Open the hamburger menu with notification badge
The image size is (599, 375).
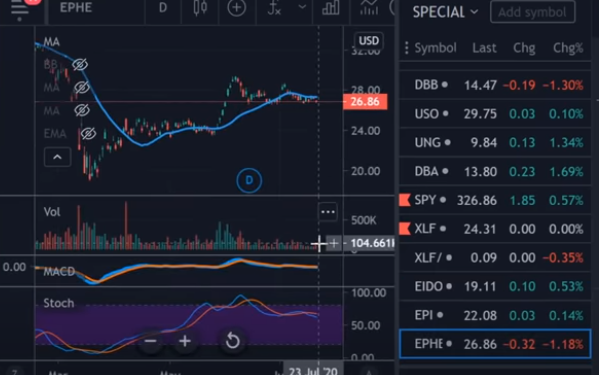(21, 8)
